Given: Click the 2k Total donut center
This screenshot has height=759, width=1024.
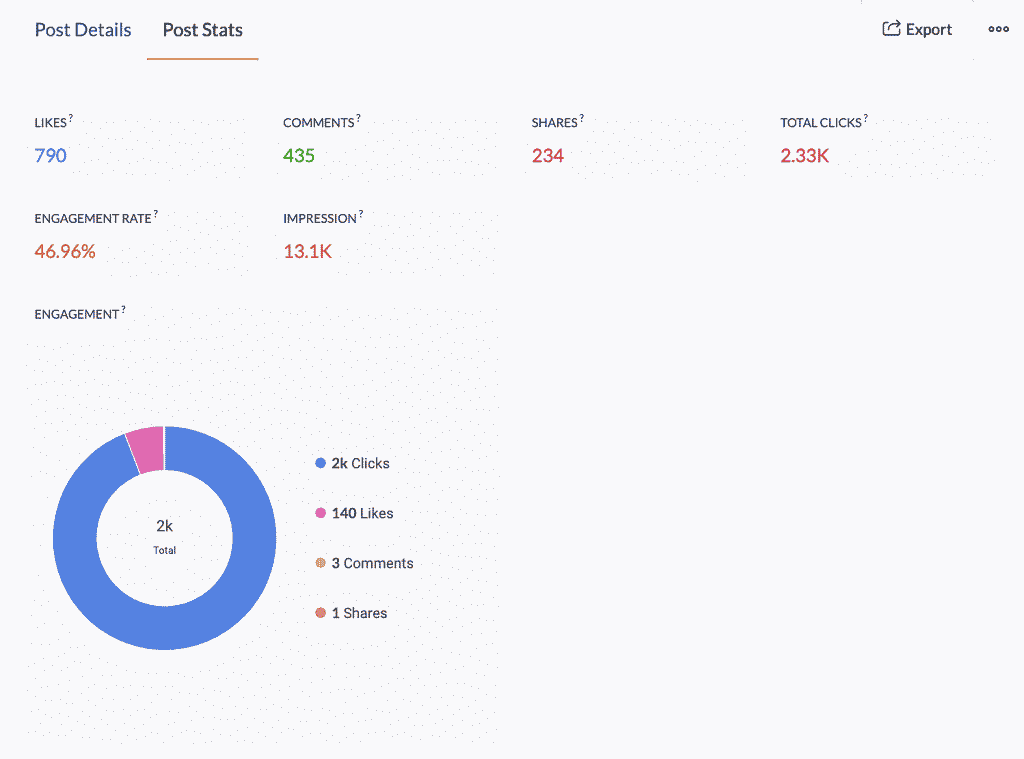Looking at the screenshot, I should coord(165,537).
